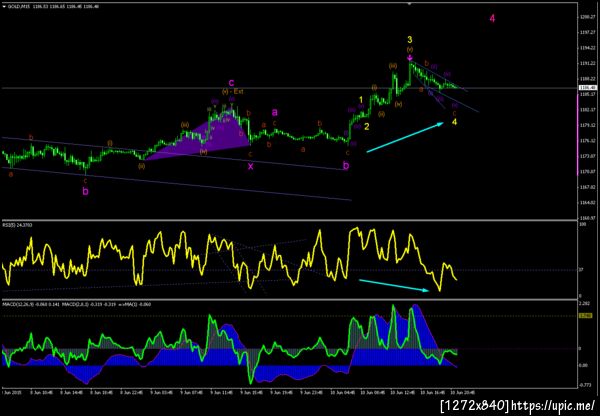Screen dimensions: 600x416
Task: Click the small triangle before GOLD,M15
Action: (x=4, y=7)
